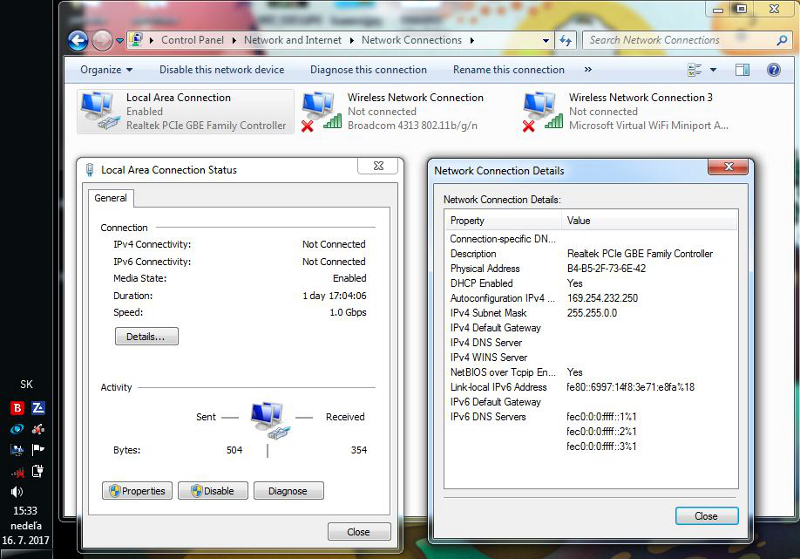Open the Organize menu
Screen dimensions: 800x559
pyautogui.click(x=106, y=70)
